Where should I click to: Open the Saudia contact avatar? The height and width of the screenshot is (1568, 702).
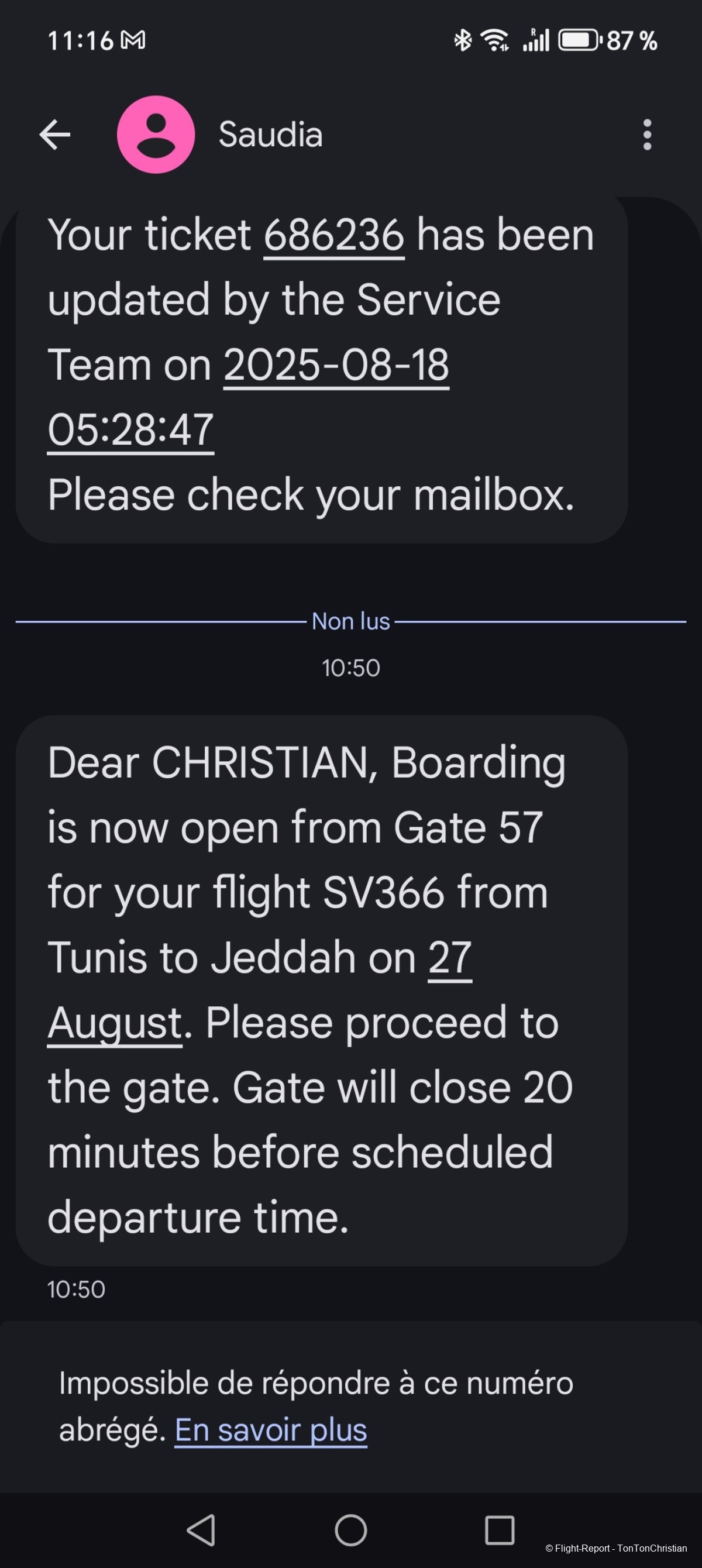point(156,135)
